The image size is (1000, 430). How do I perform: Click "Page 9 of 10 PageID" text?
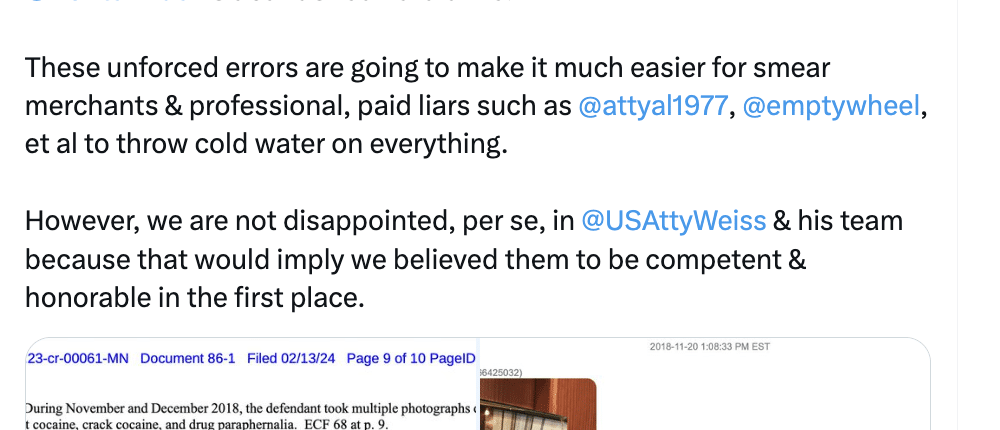(411, 359)
